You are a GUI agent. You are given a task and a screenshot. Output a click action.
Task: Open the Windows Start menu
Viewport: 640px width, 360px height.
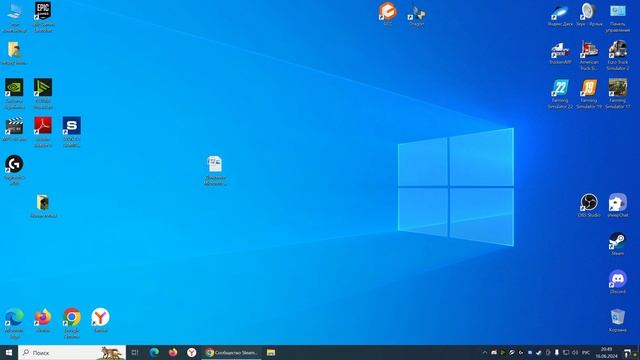point(9,352)
